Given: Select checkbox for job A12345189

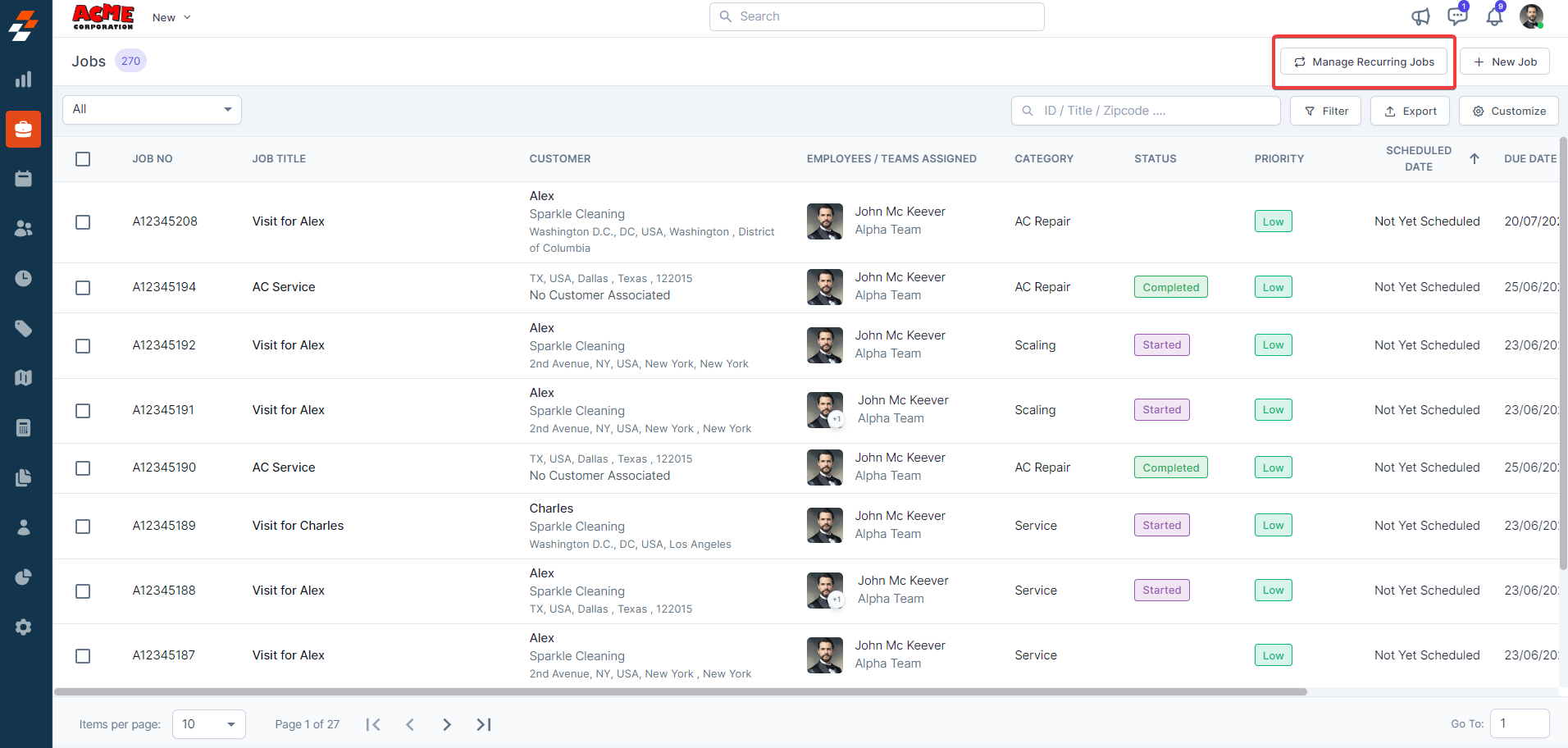Looking at the screenshot, I should pos(83,527).
